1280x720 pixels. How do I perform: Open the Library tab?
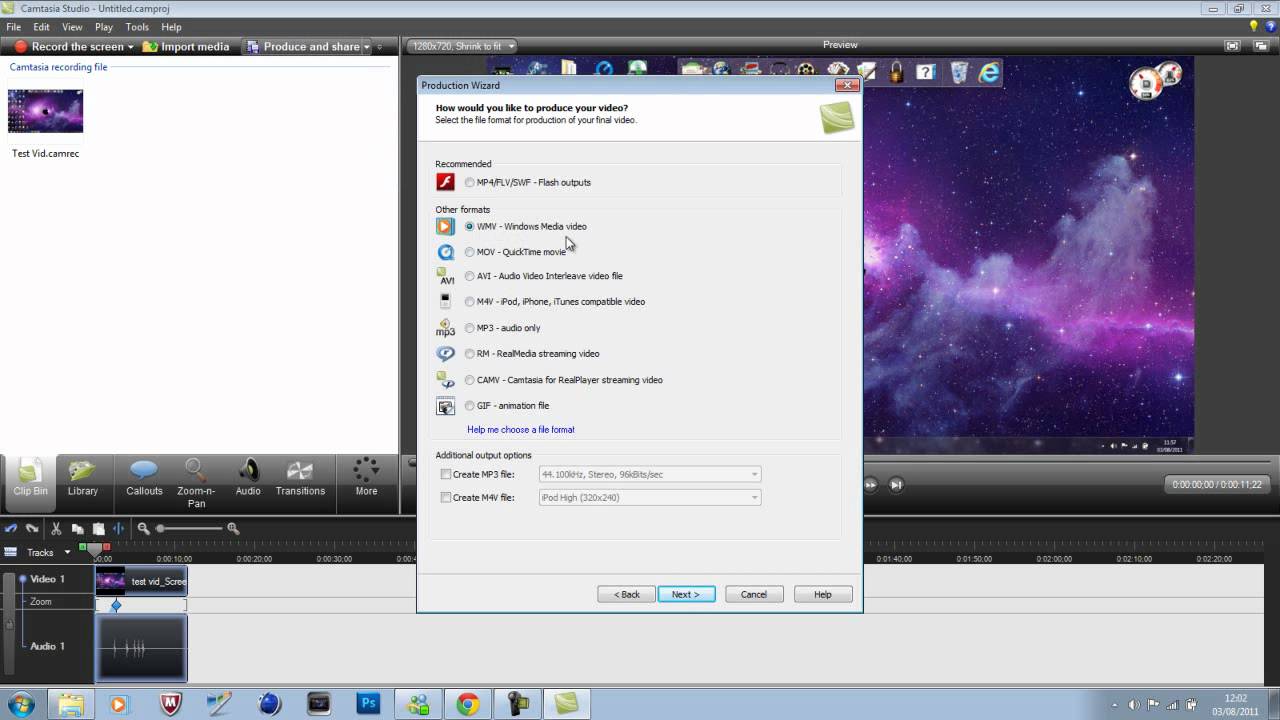[x=83, y=477]
